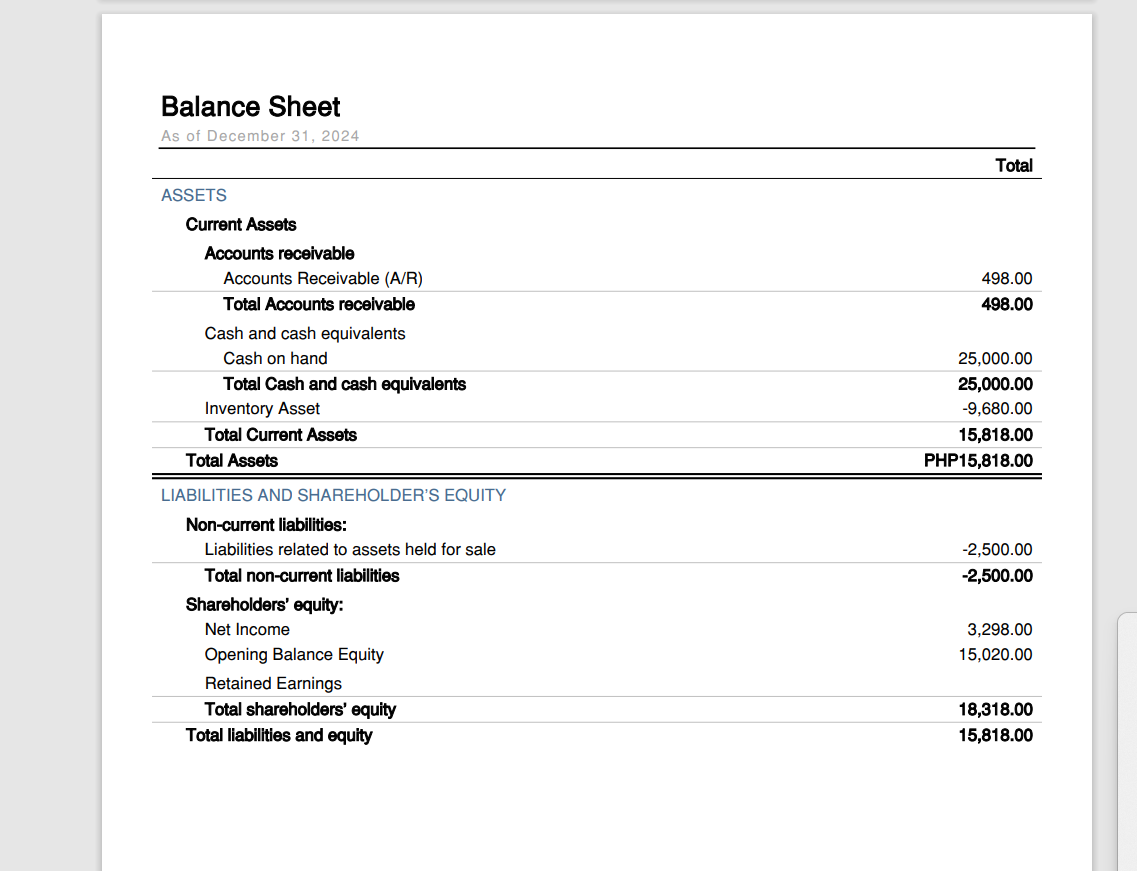Screen dimensions: 1137x871
Task: Click the Inventory Asset amount -9,680.00
Action: point(997,409)
